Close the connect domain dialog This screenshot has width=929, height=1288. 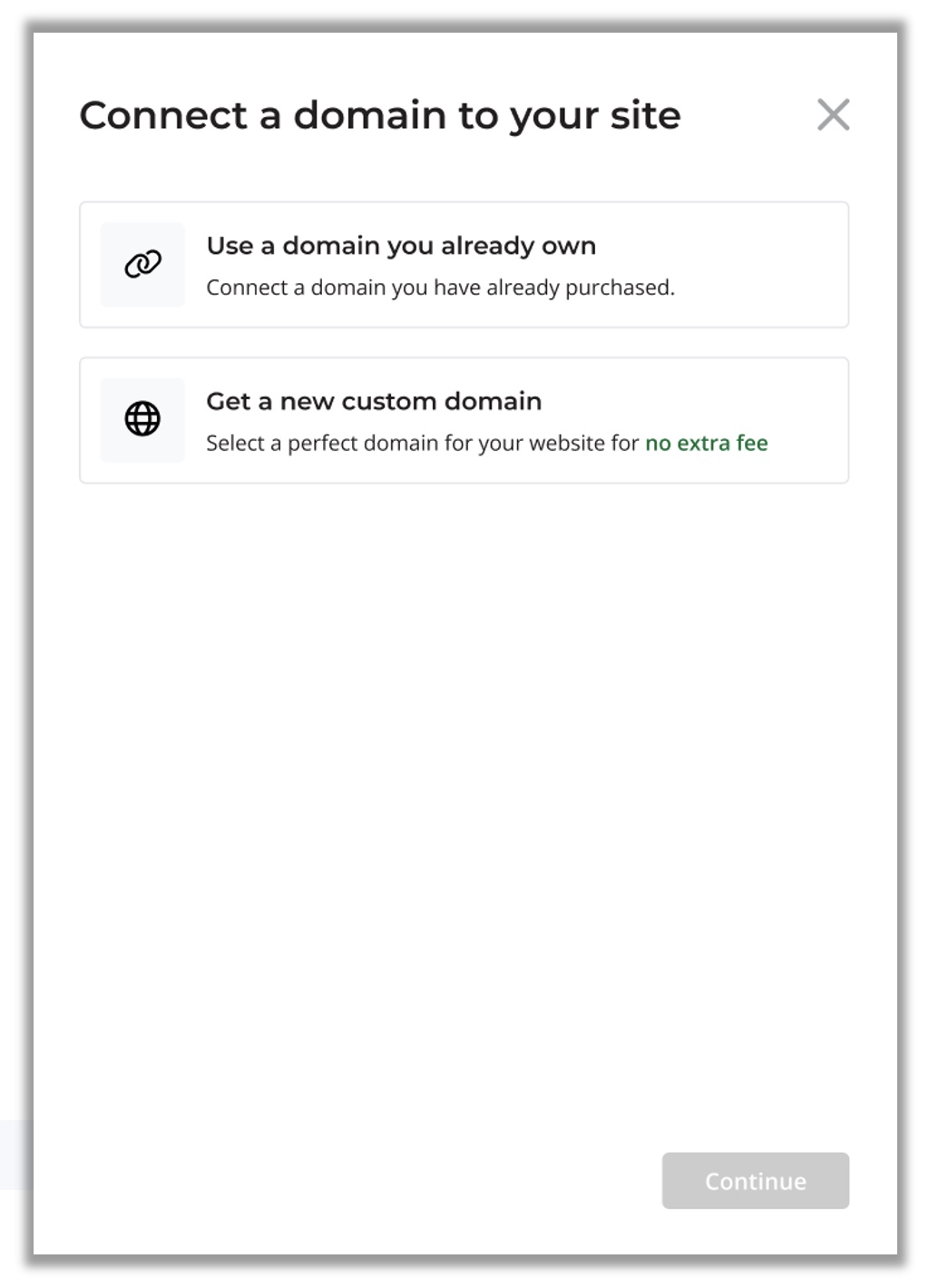point(833,115)
